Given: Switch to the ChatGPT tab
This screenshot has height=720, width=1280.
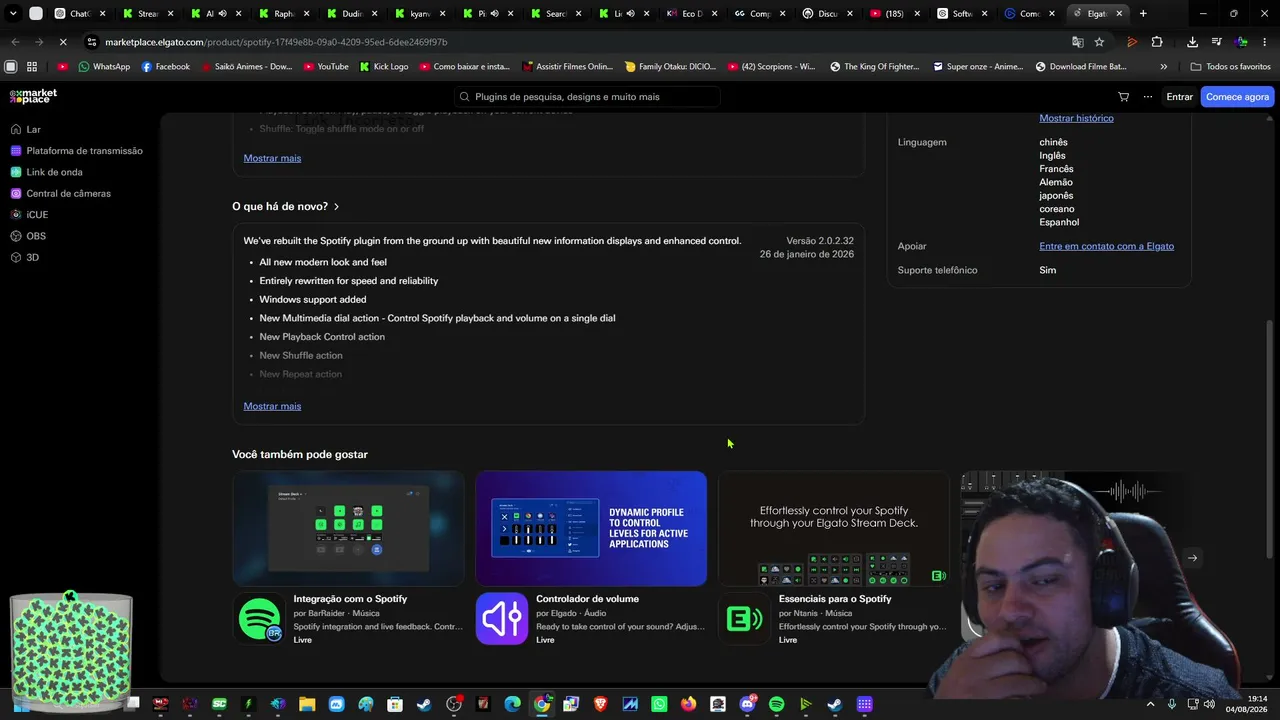Looking at the screenshot, I should coord(80,14).
